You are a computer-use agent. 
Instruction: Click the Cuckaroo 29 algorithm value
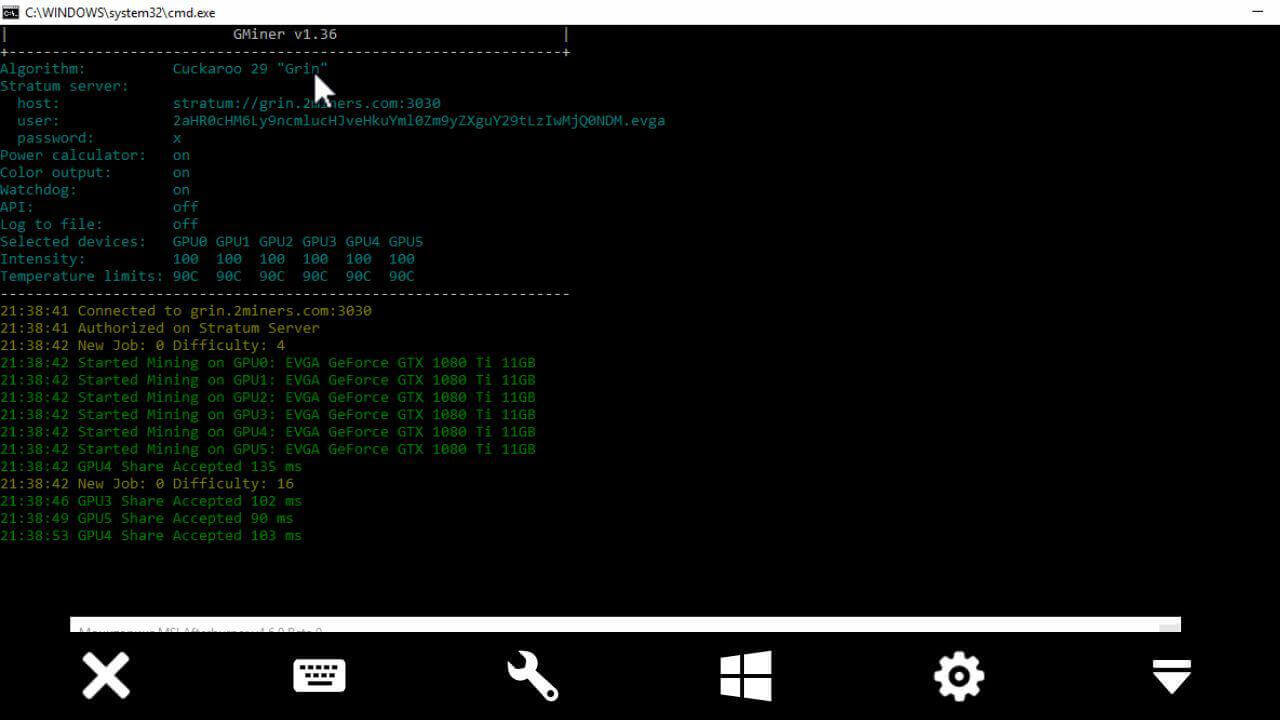click(250, 69)
